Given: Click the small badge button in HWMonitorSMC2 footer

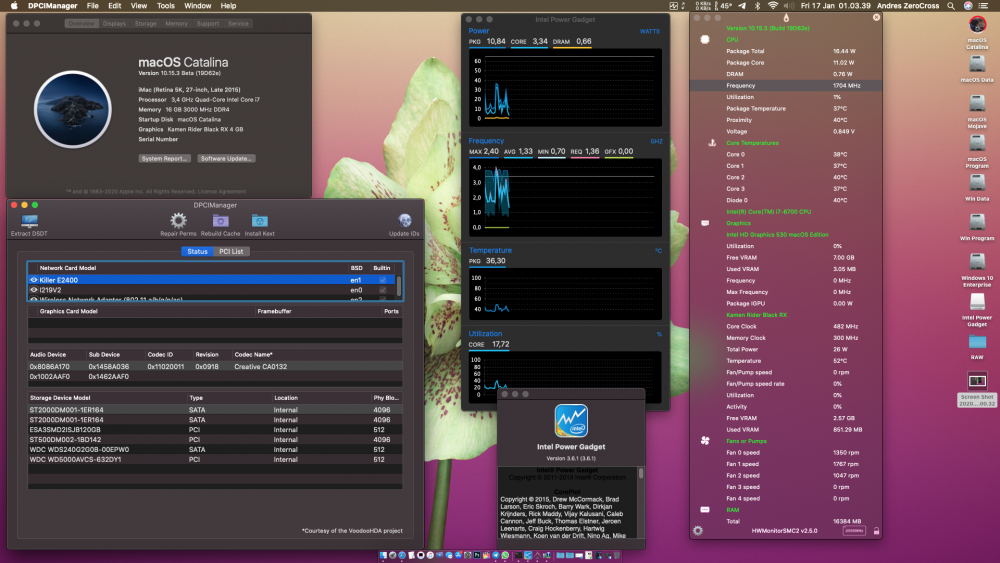Looking at the screenshot, I should click(x=854, y=530).
